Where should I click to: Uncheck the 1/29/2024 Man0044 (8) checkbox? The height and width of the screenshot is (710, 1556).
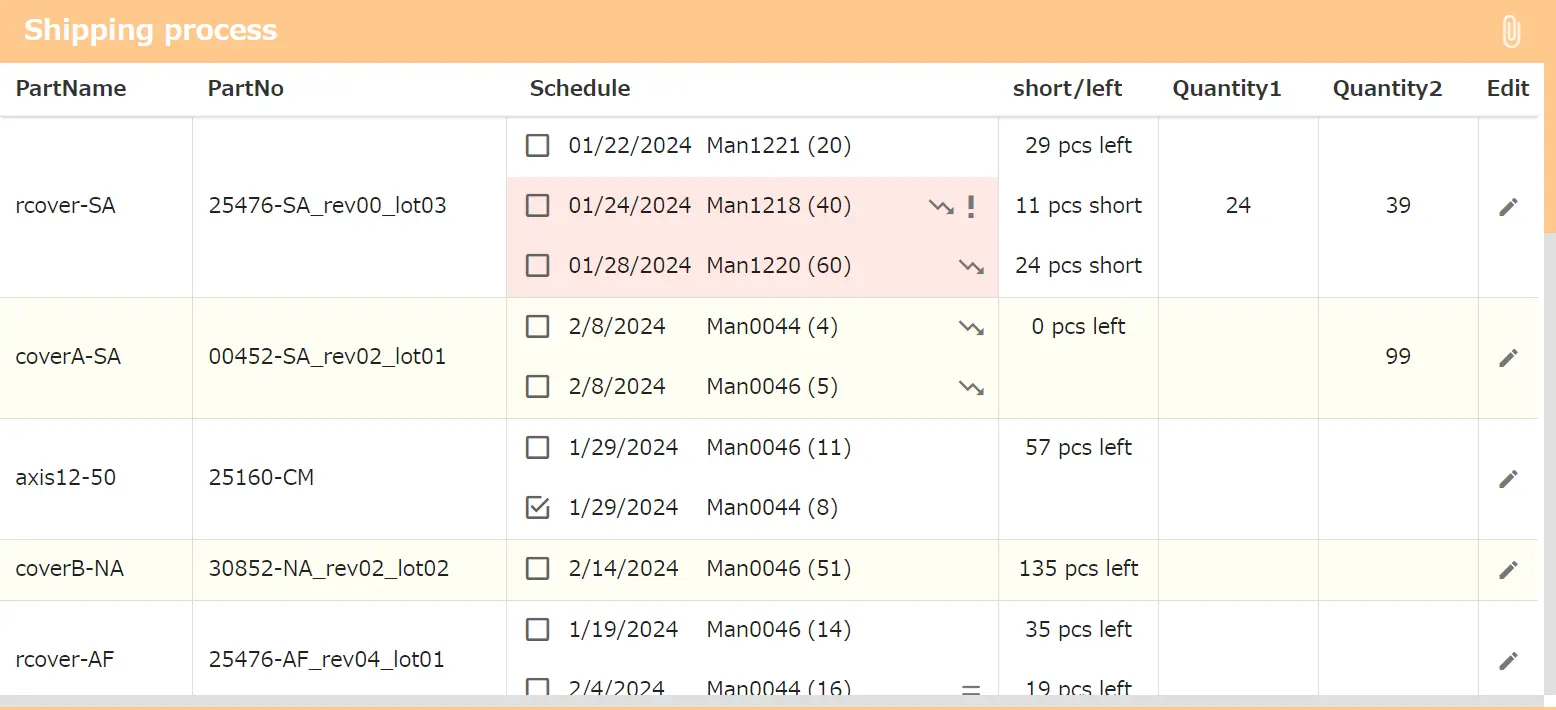(x=538, y=508)
